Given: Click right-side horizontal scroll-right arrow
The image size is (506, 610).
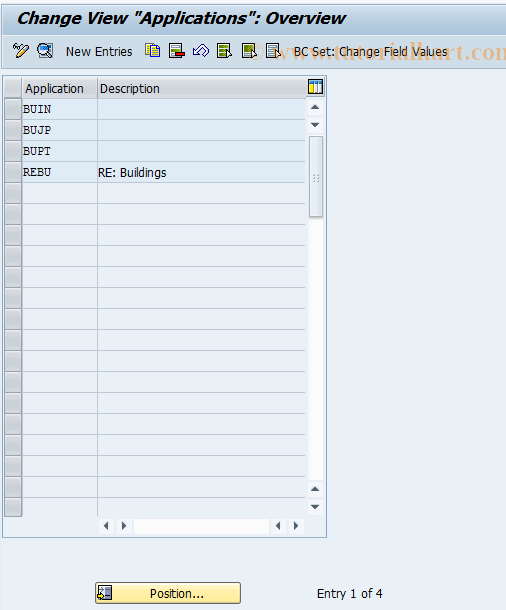Looking at the screenshot, I should (x=296, y=526).
